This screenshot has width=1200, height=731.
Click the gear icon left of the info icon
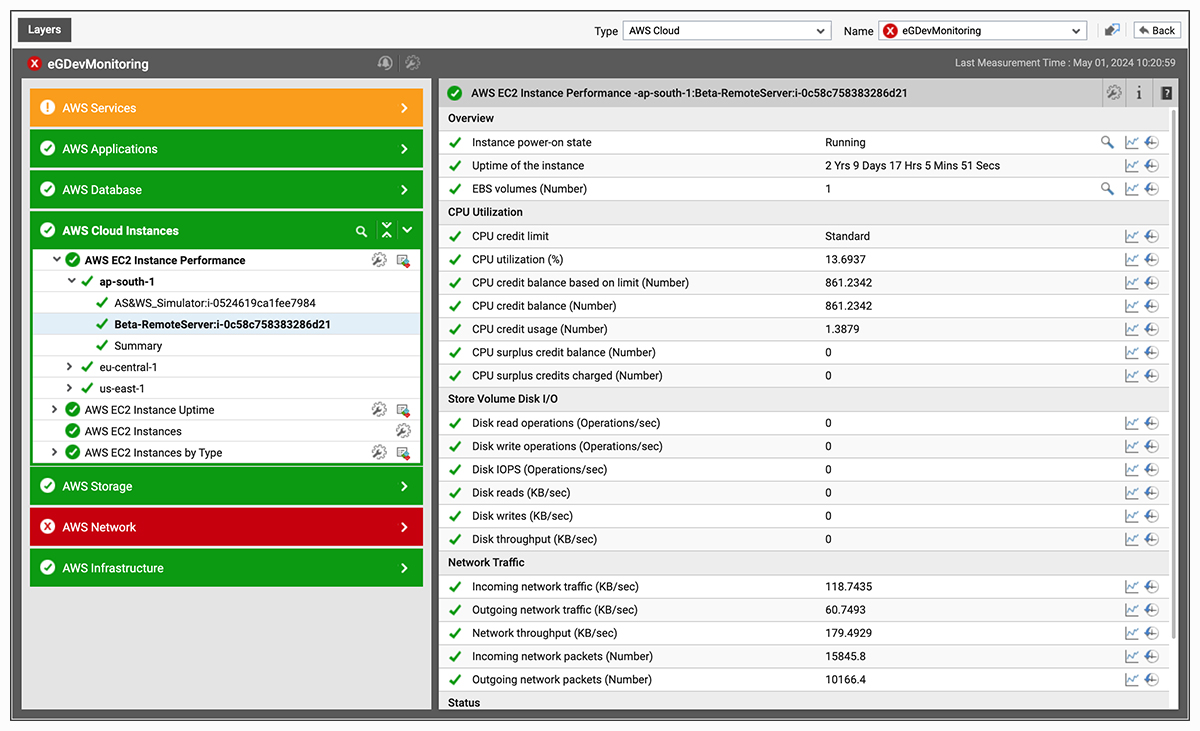point(1113,93)
